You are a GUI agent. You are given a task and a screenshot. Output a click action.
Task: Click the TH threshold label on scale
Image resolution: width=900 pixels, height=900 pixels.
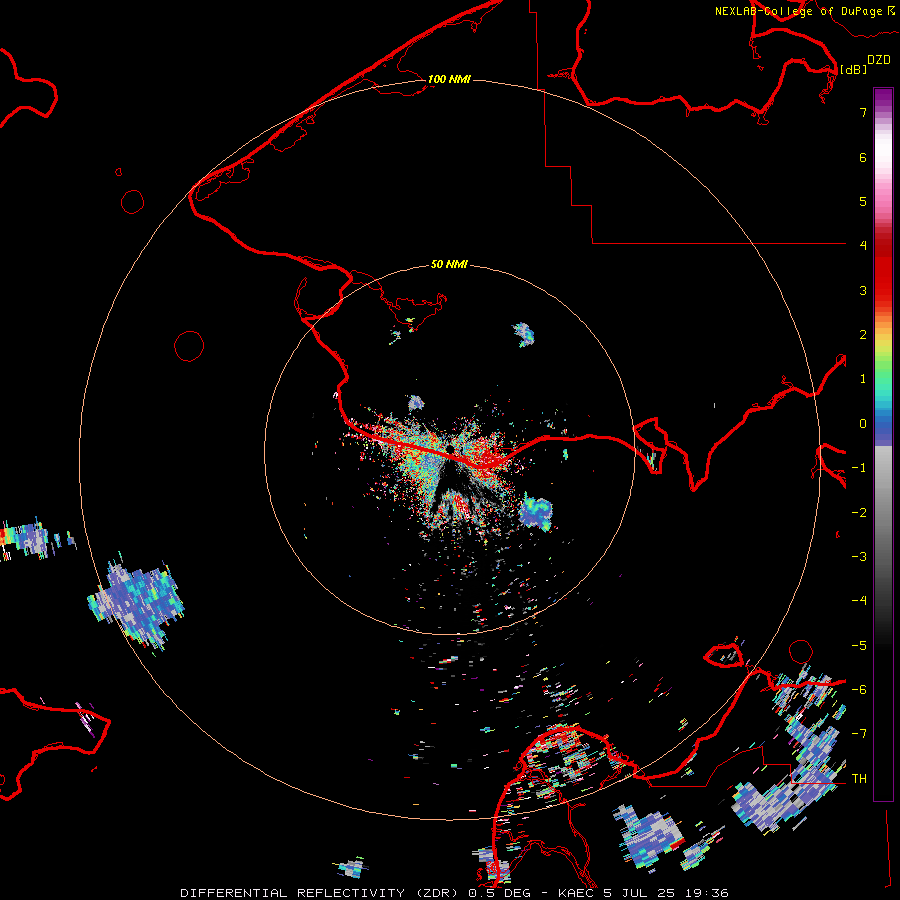point(859,779)
